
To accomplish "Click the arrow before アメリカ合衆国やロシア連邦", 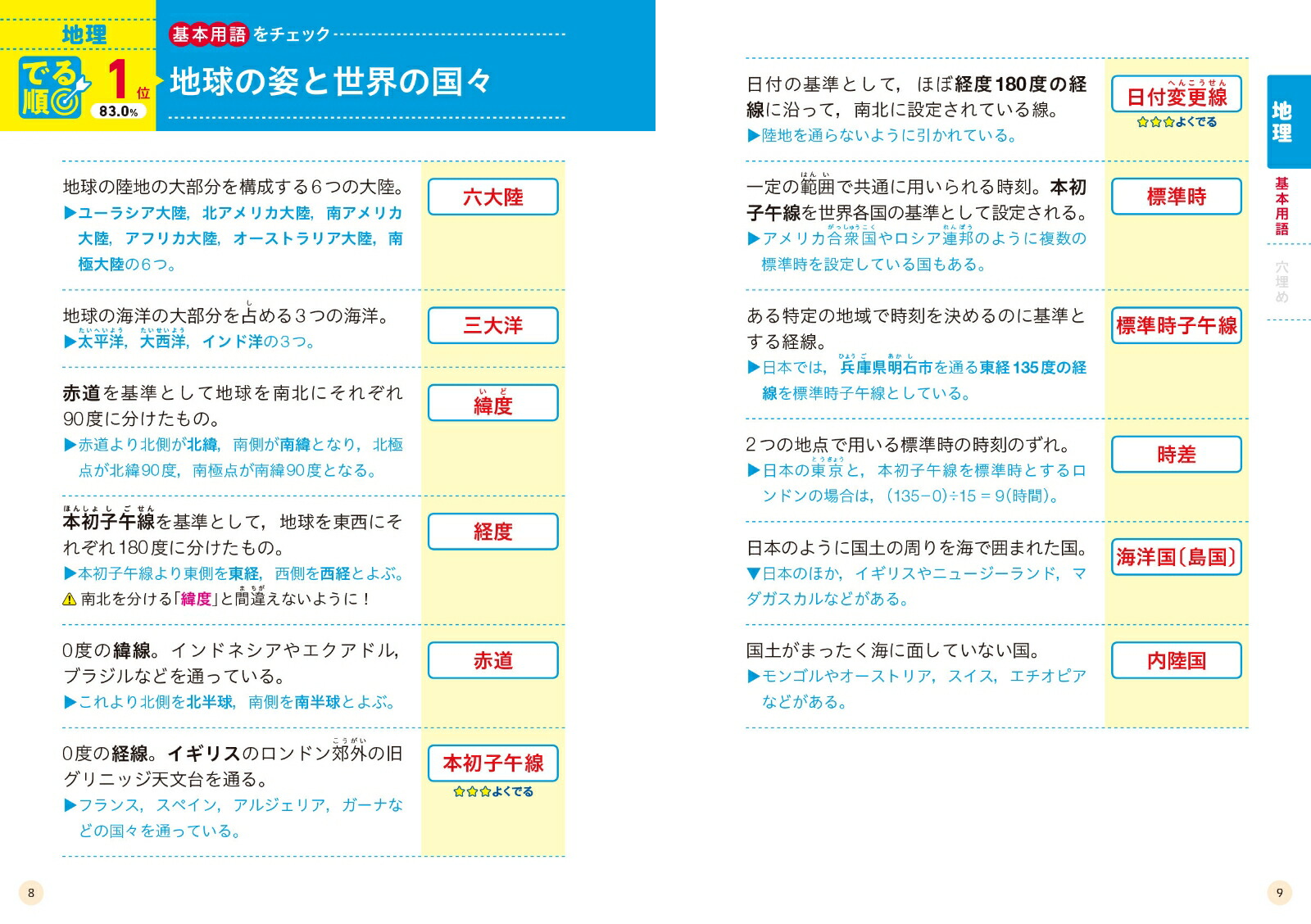I will coord(754,238).
